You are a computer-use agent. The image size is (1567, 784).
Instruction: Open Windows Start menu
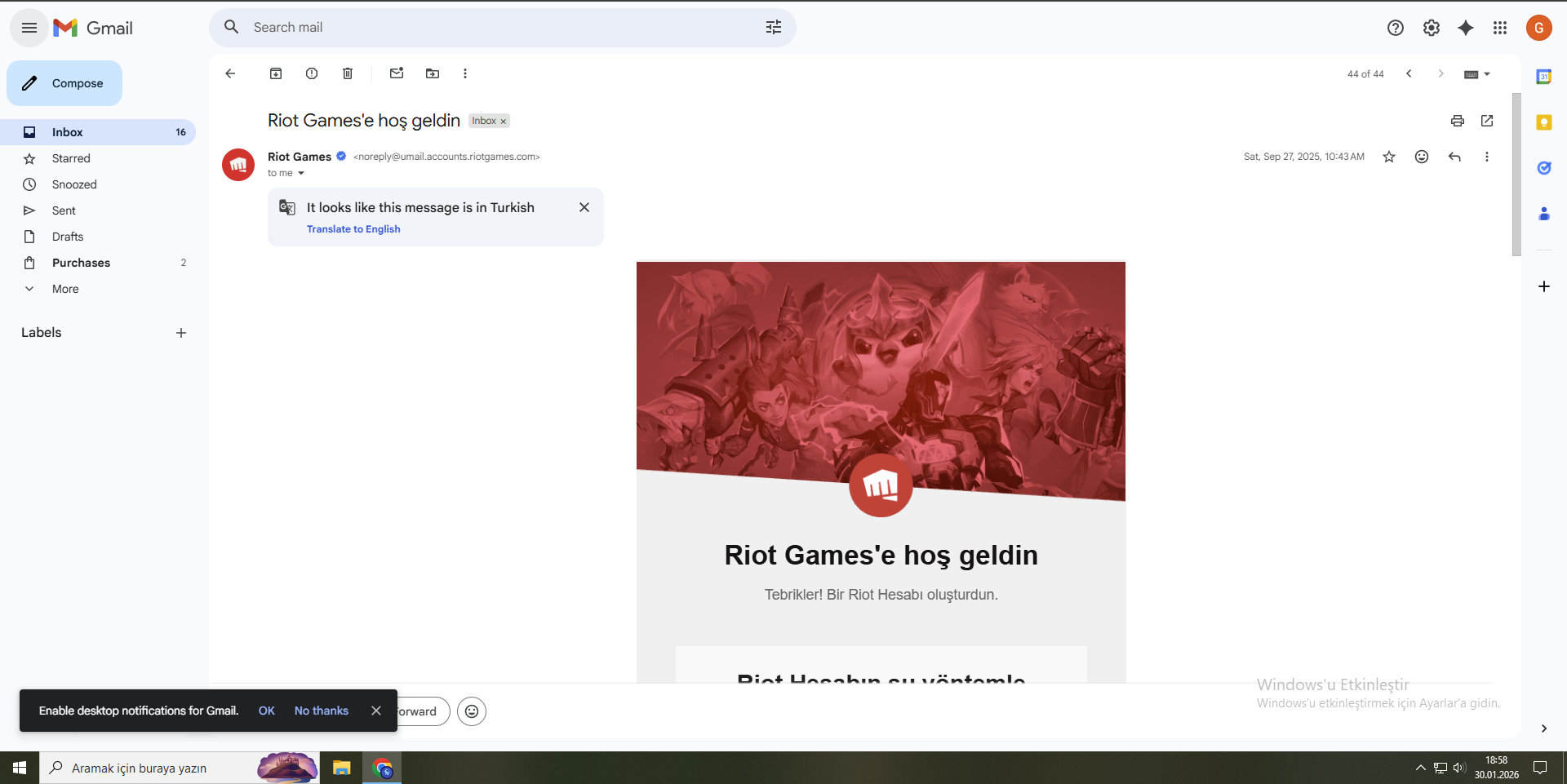tap(20, 768)
